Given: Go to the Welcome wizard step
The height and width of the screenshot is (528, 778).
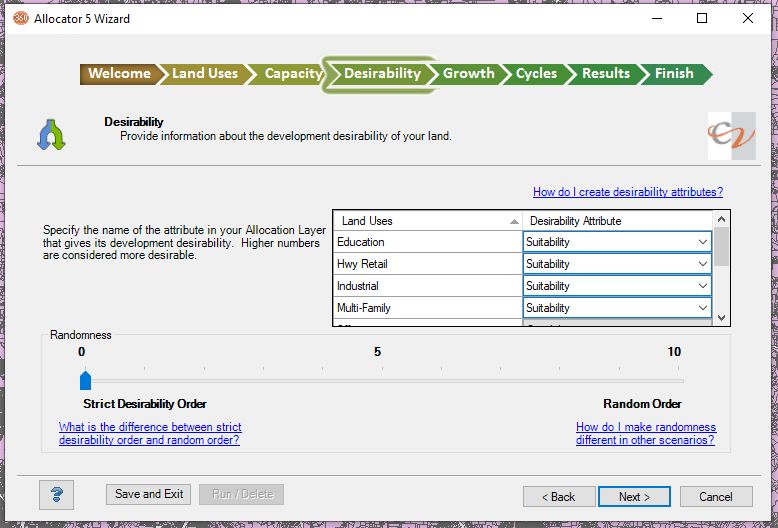Looking at the screenshot, I should (119, 74).
